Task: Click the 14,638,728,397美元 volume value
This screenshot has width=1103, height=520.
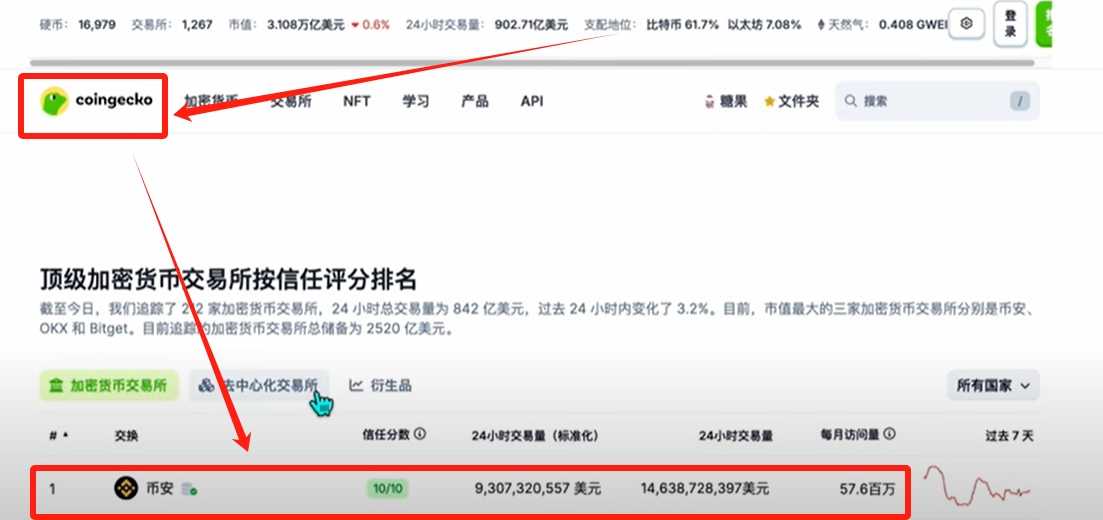Action: (705, 488)
